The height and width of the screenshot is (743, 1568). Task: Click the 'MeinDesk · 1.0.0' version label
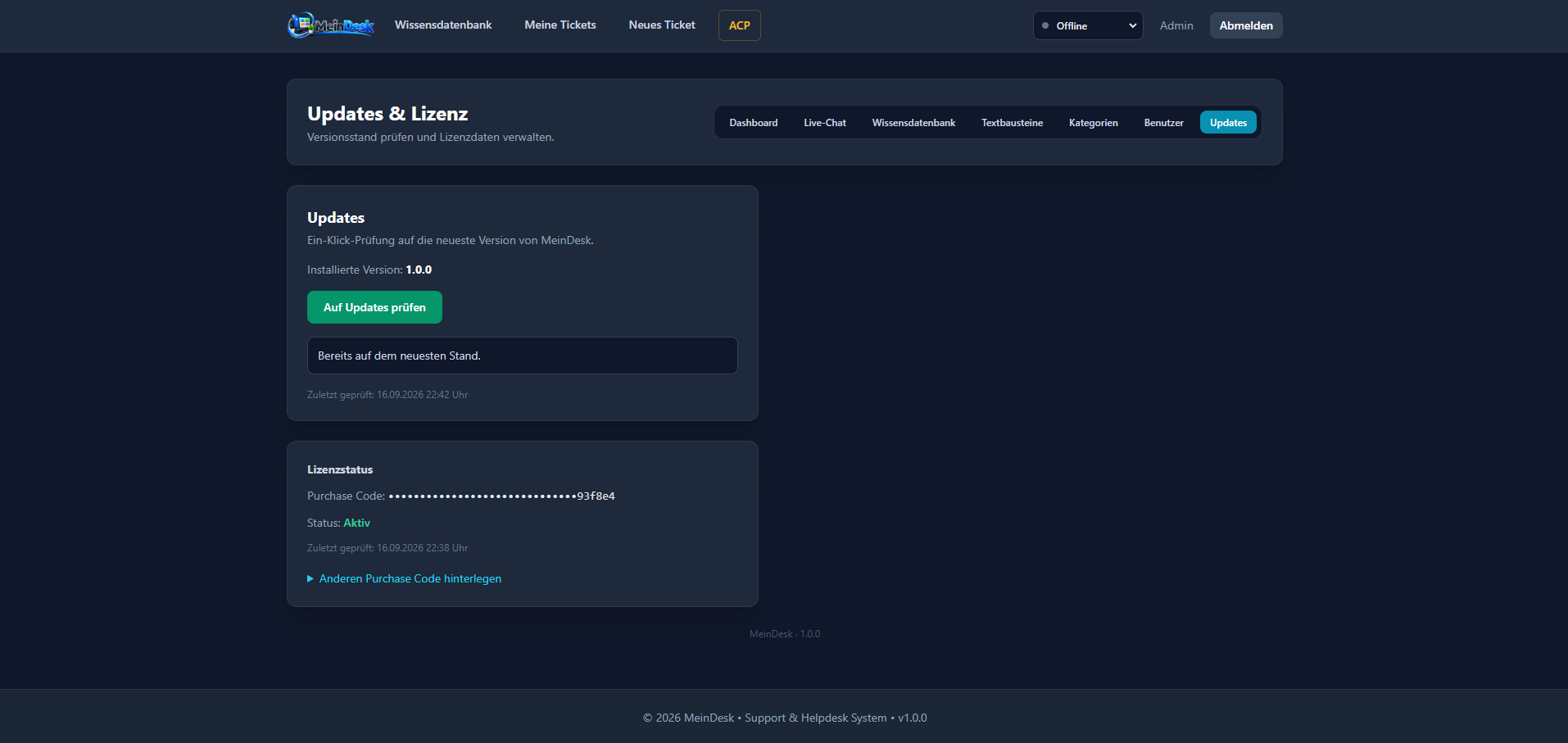click(785, 634)
